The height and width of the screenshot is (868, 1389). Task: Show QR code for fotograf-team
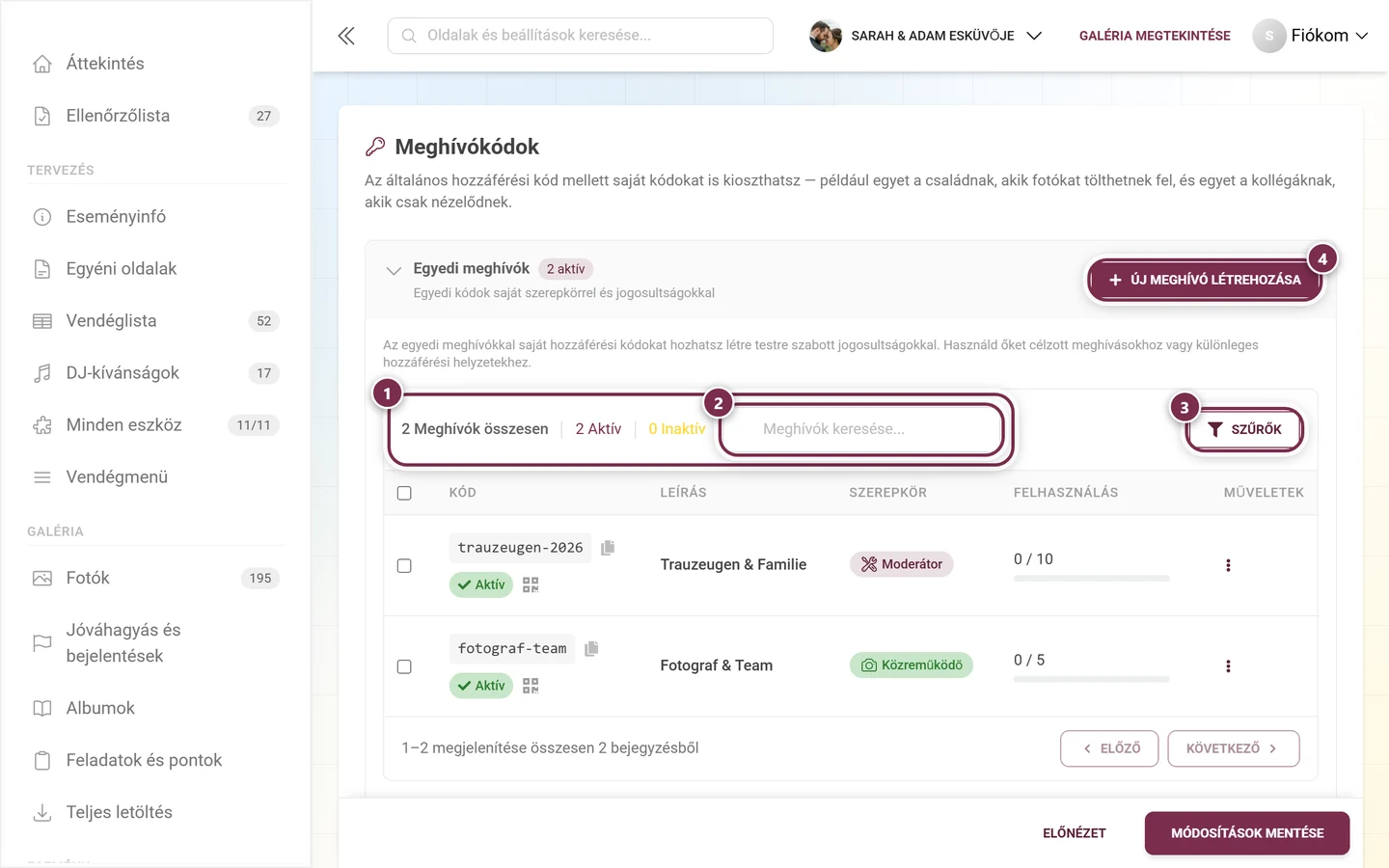point(531,686)
